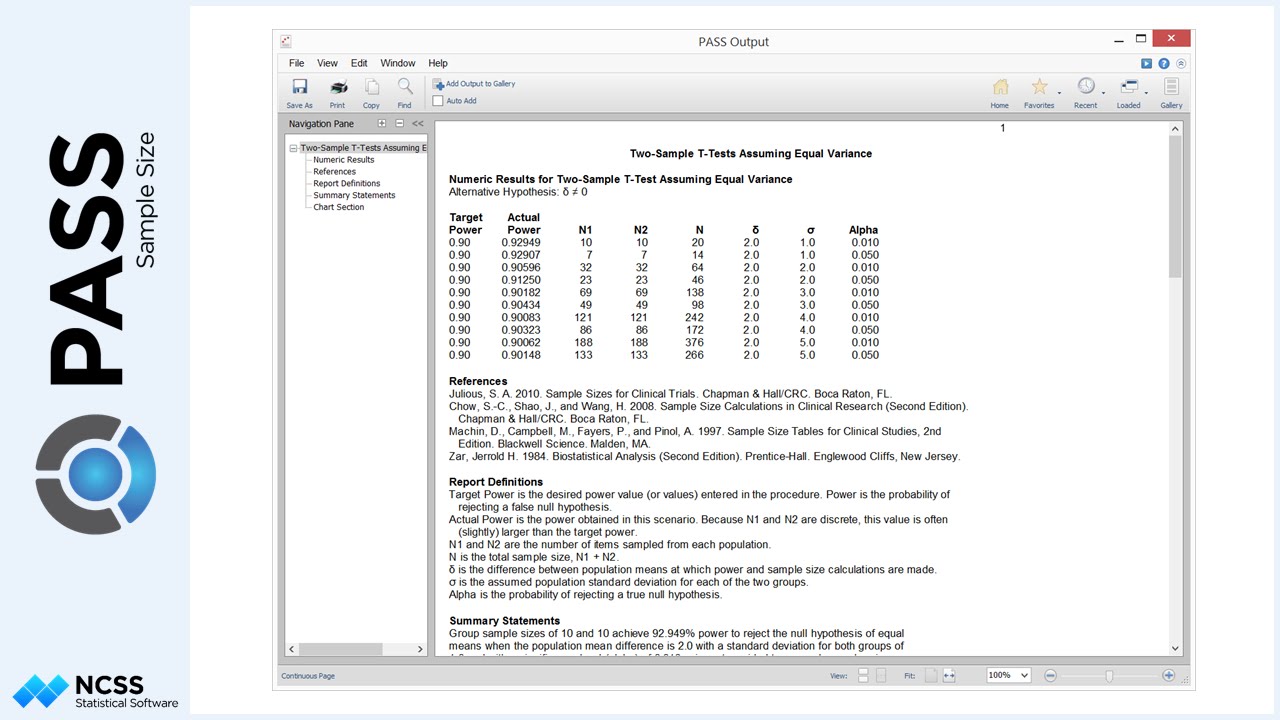
Task: Open the Edit menu
Action: click(359, 63)
